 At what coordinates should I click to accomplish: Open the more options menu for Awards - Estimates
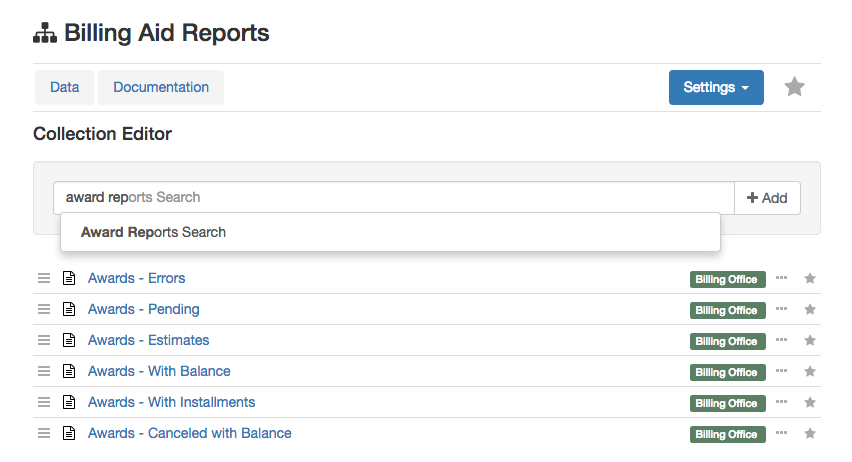pyautogui.click(x=781, y=340)
